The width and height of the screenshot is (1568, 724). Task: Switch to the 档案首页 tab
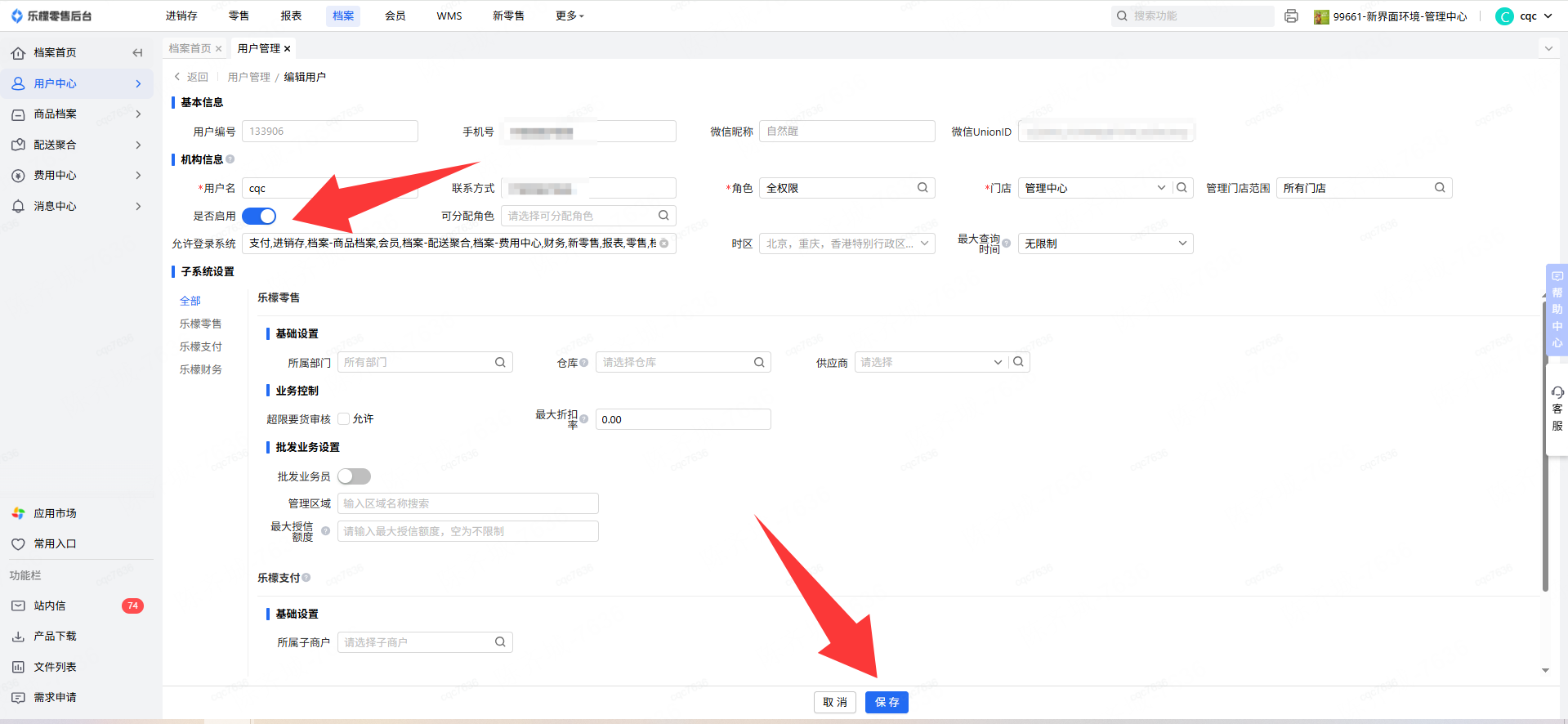[x=190, y=48]
